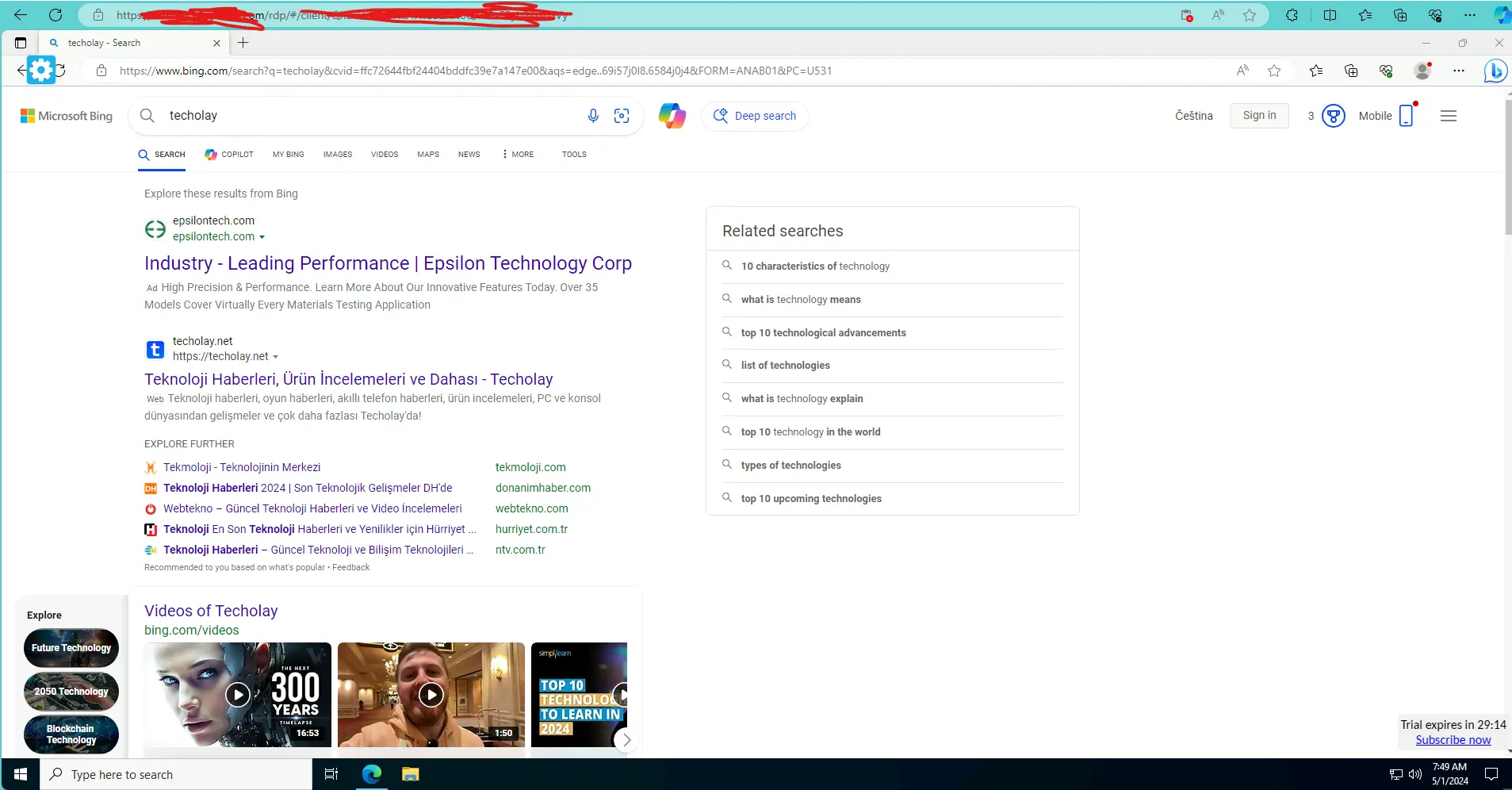Switch language to Čeština
Image resolution: width=1512 pixels, height=790 pixels.
pyautogui.click(x=1194, y=116)
